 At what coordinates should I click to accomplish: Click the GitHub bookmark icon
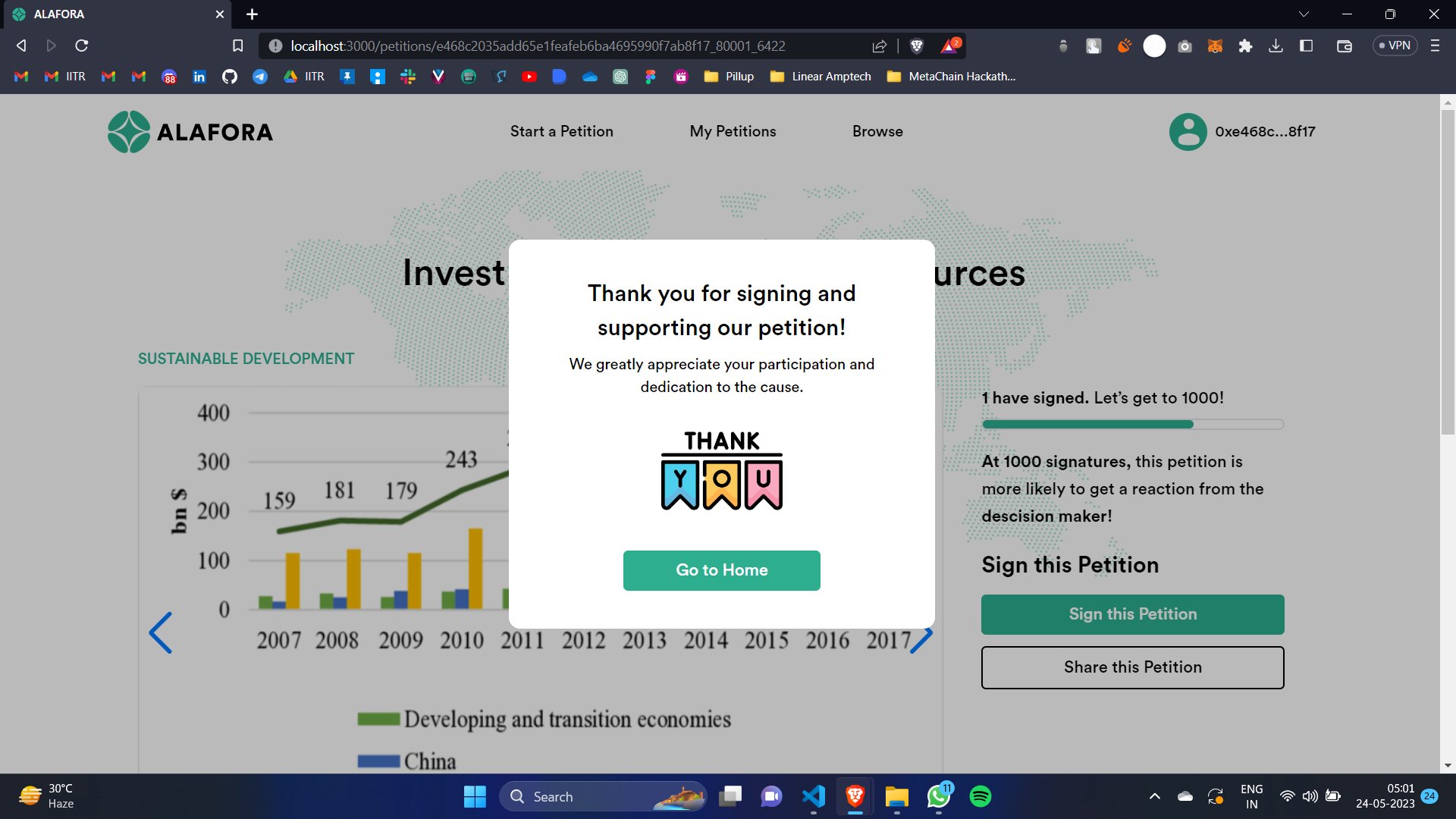(x=230, y=77)
